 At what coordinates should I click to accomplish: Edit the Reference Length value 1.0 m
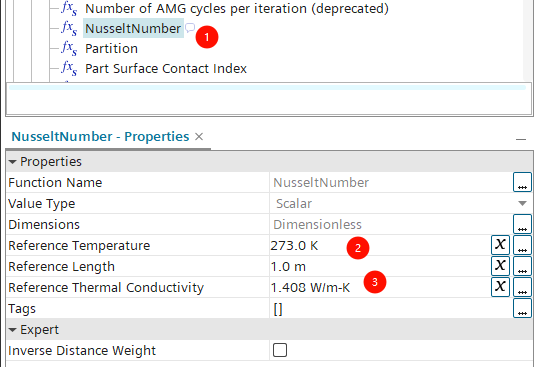tap(288, 267)
